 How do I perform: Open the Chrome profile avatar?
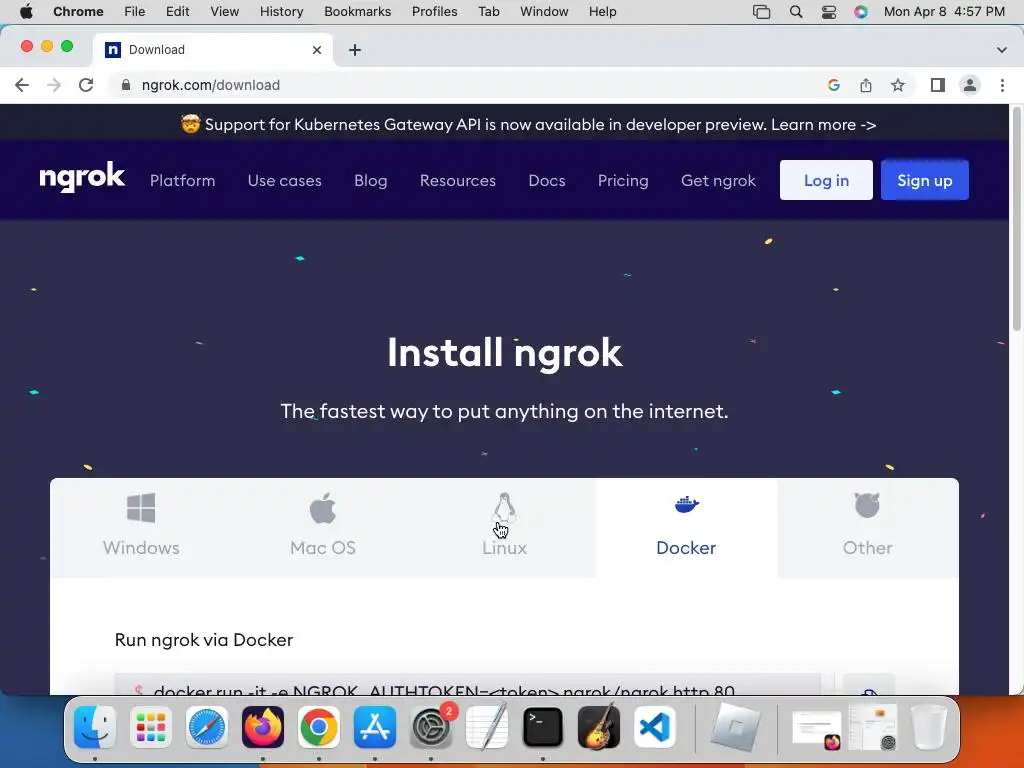point(970,85)
